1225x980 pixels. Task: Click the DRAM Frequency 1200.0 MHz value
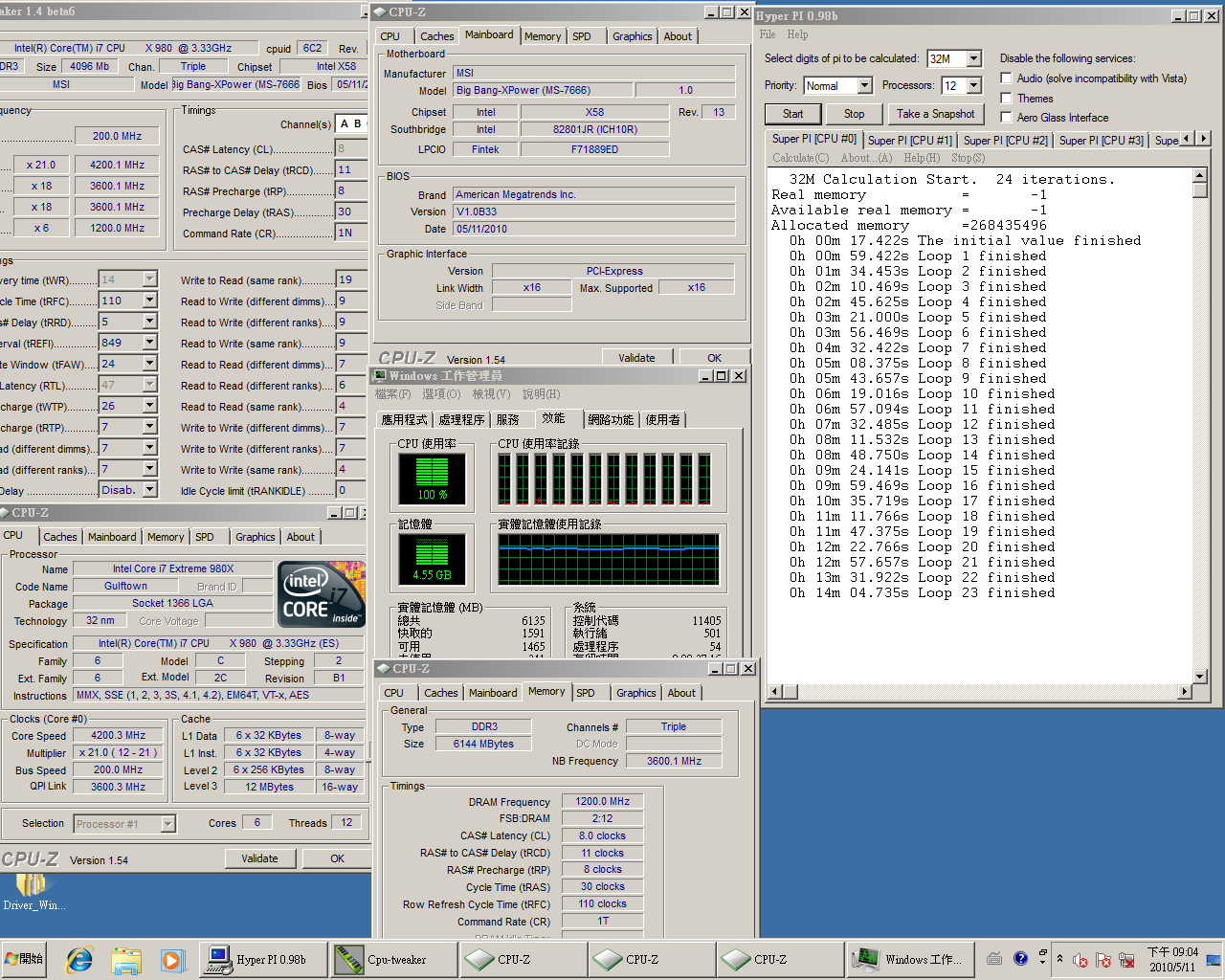point(602,801)
